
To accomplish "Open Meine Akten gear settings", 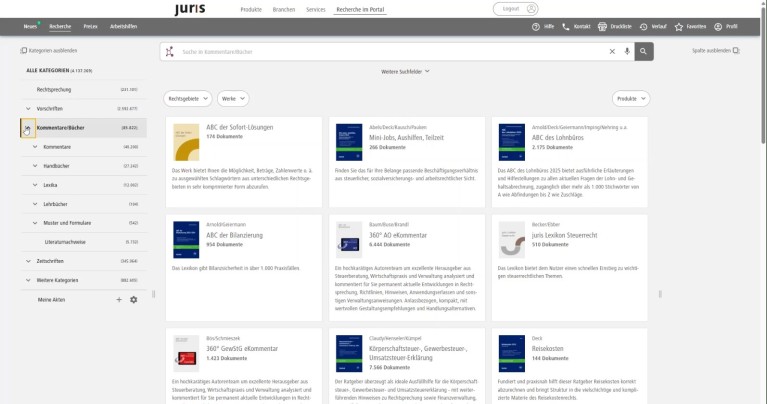I will click(133, 299).
